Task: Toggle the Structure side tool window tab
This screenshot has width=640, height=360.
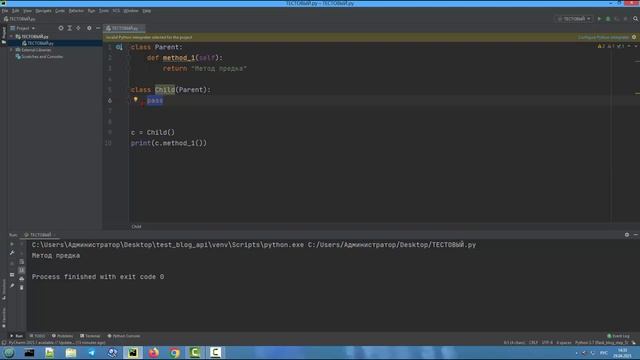Action: pos(4,289)
